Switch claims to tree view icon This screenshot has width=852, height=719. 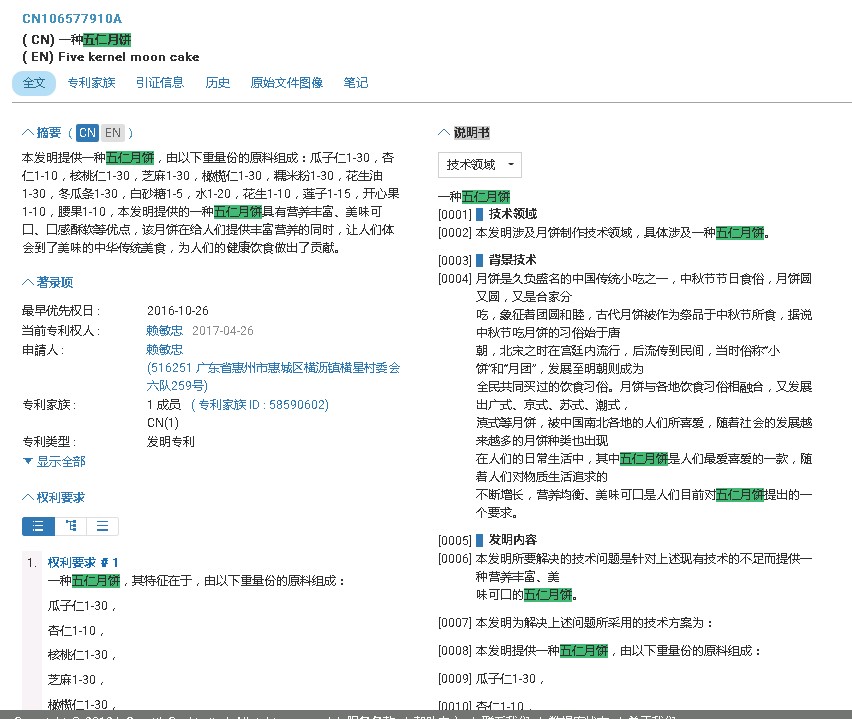[70, 526]
